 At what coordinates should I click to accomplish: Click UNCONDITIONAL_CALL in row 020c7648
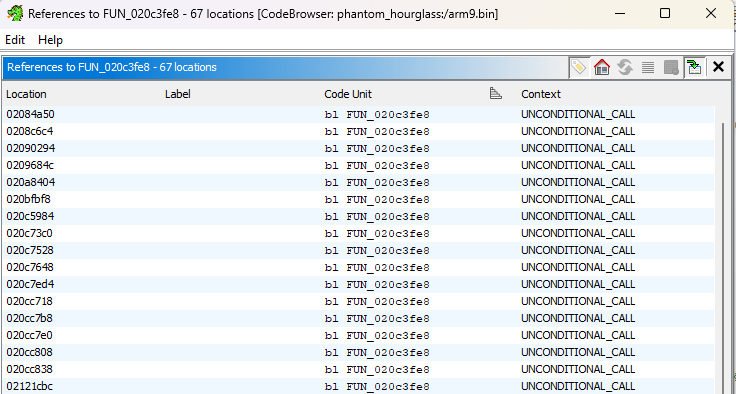[578, 267]
